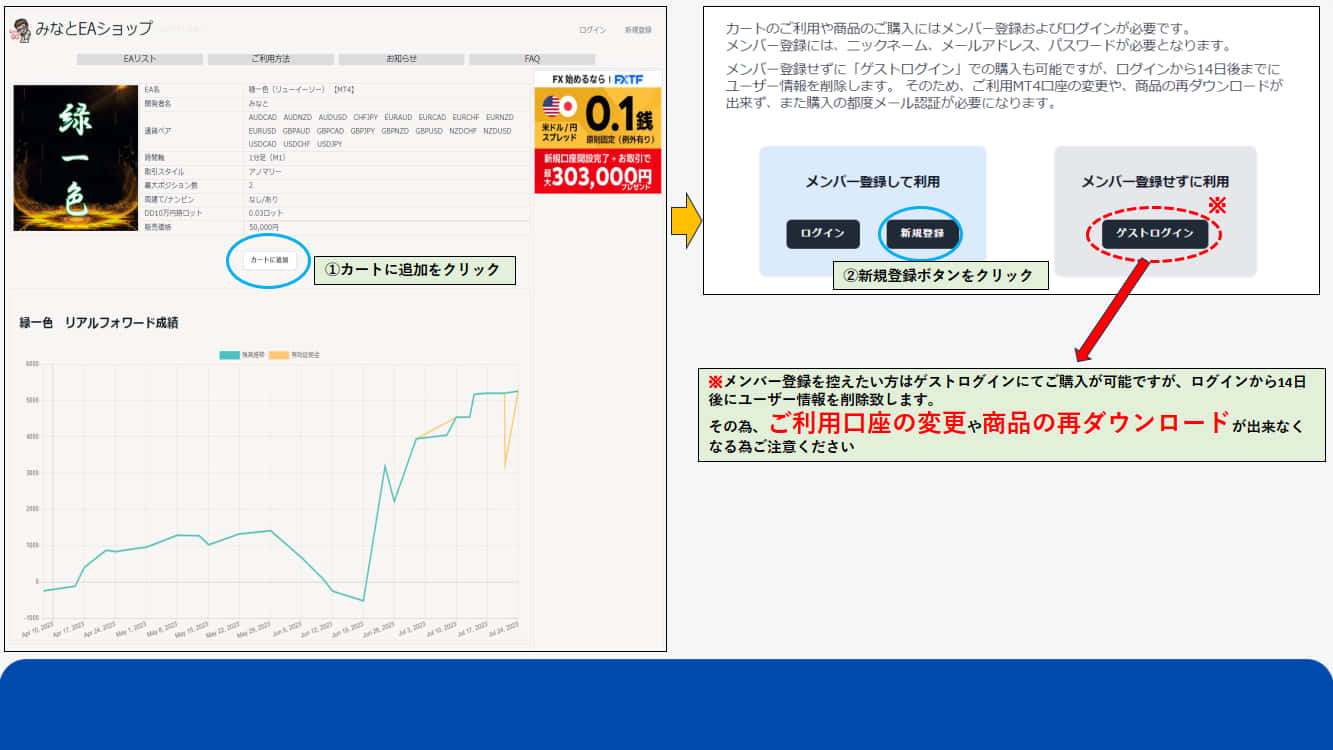
Task: Click the shop mascot avatar logo
Action: tap(20, 30)
